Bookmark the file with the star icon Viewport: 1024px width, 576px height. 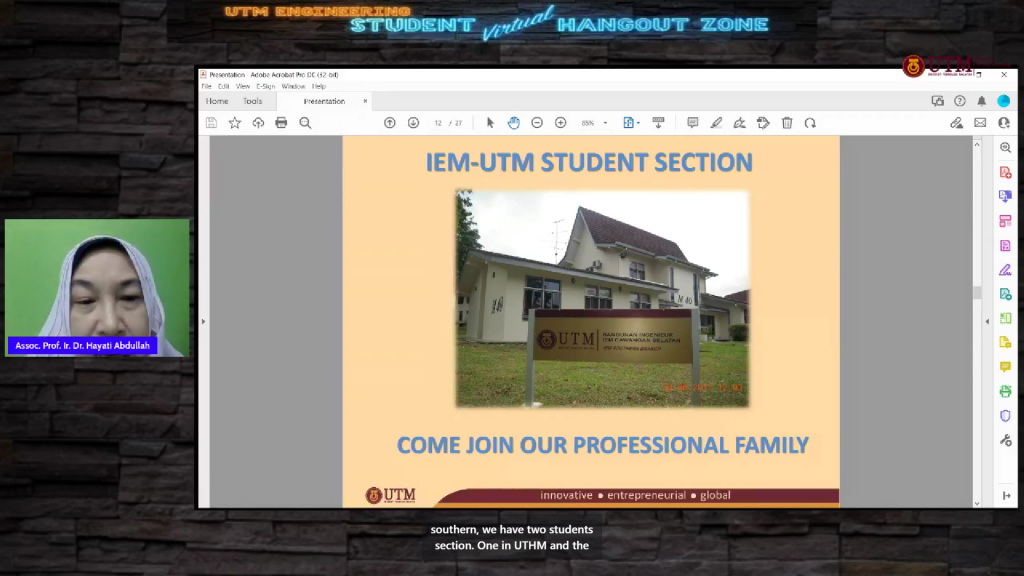235,123
